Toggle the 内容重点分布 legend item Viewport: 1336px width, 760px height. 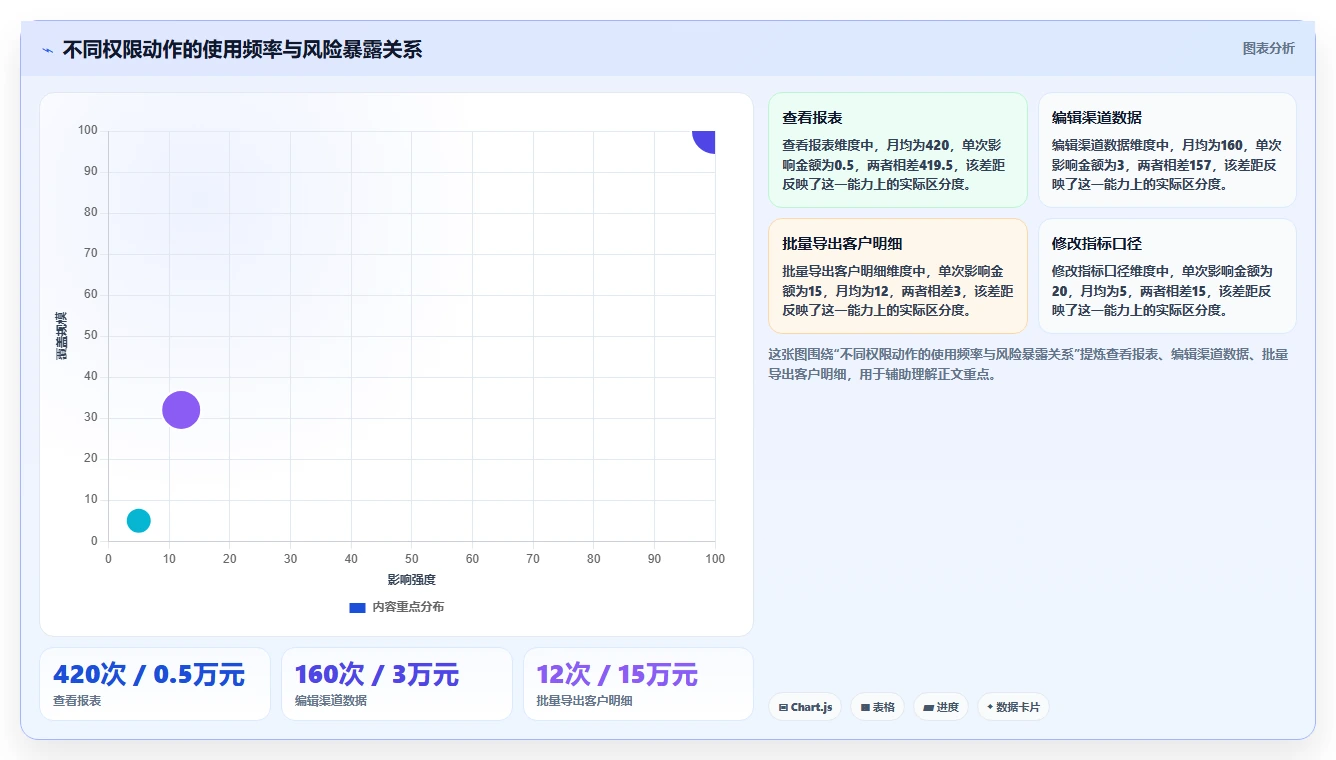[397, 607]
